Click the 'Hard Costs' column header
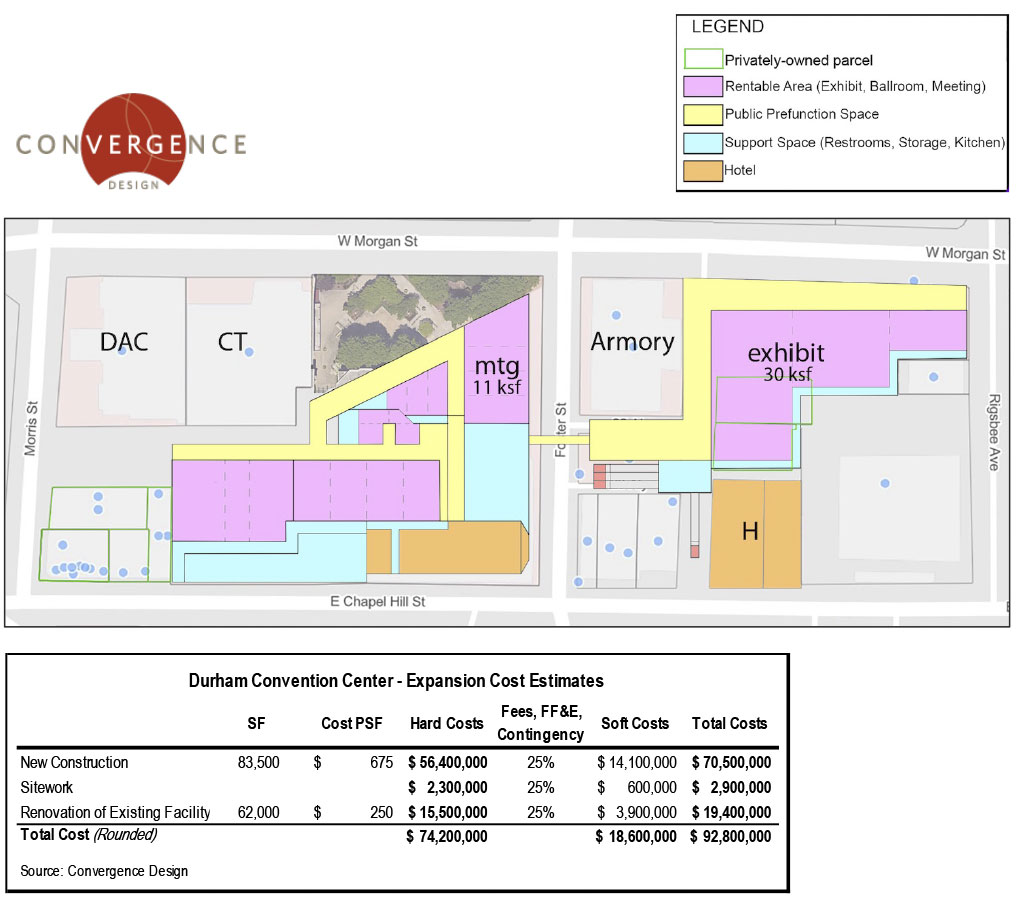The height and width of the screenshot is (900, 1019). (x=446, y=724)
